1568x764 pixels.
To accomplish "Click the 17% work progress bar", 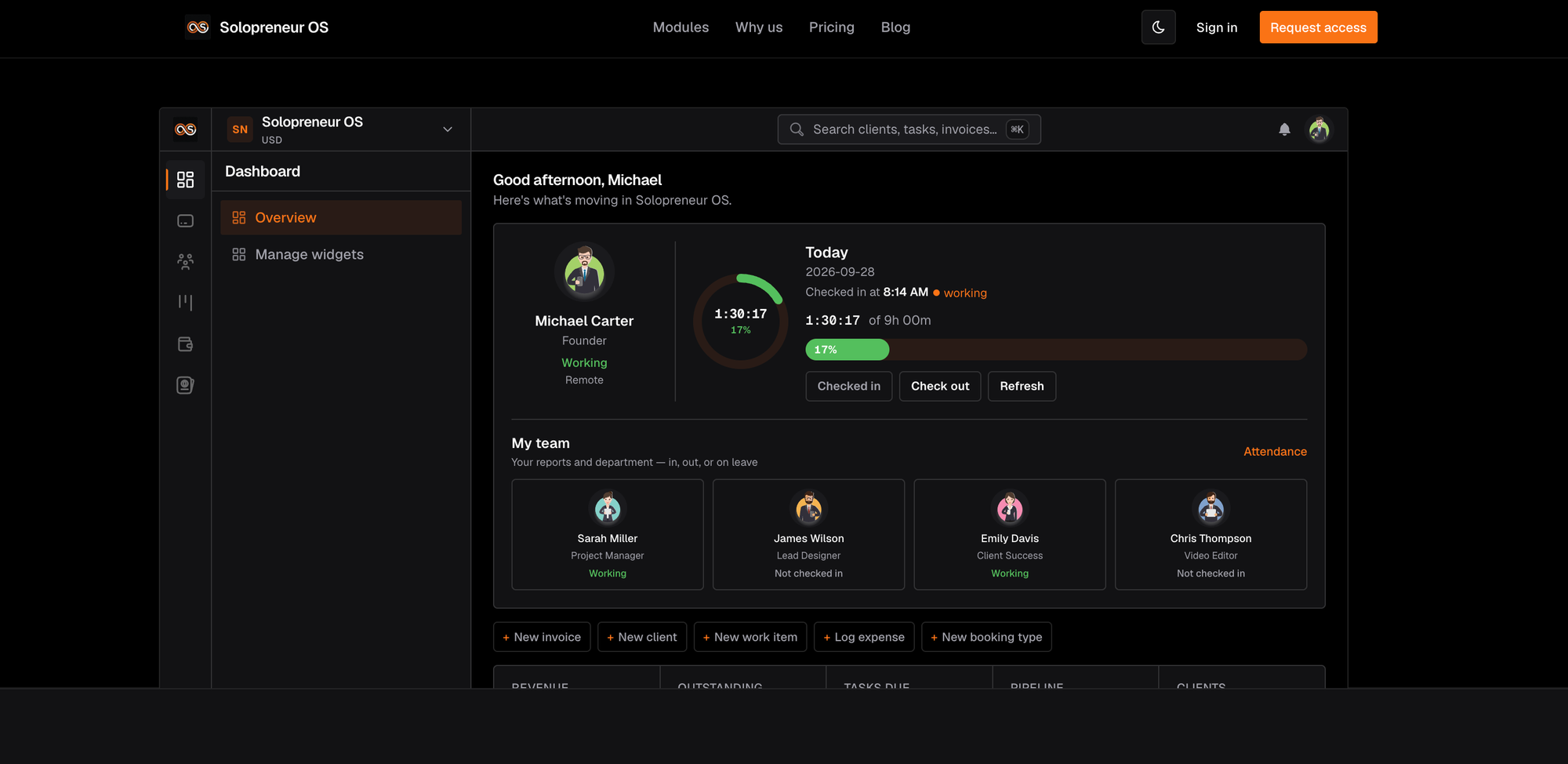I will [1056, 350].
